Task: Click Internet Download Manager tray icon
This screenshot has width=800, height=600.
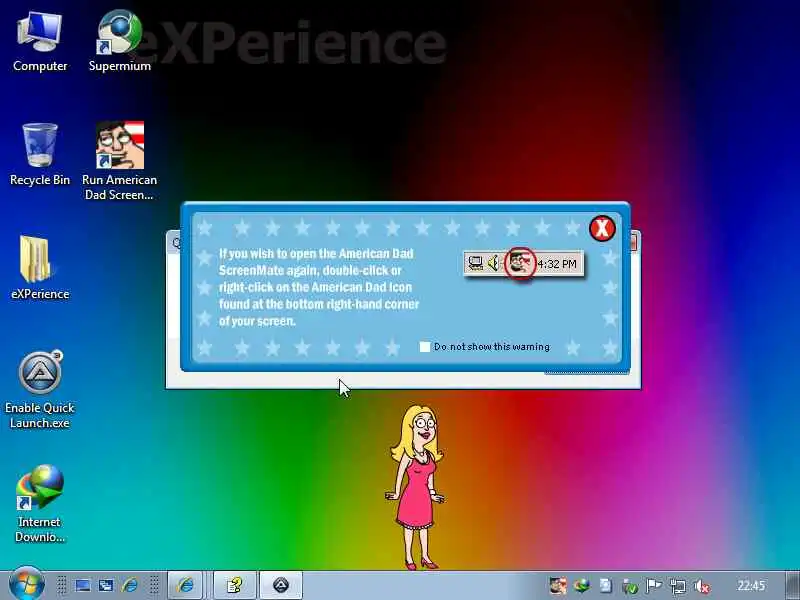Action: 582,586
